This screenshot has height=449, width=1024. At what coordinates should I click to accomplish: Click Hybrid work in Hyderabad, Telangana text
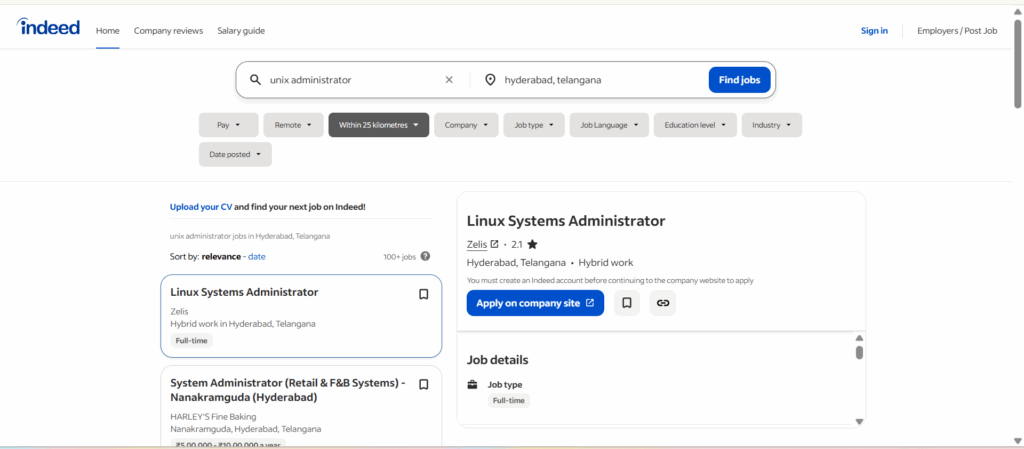pos(243,324)
